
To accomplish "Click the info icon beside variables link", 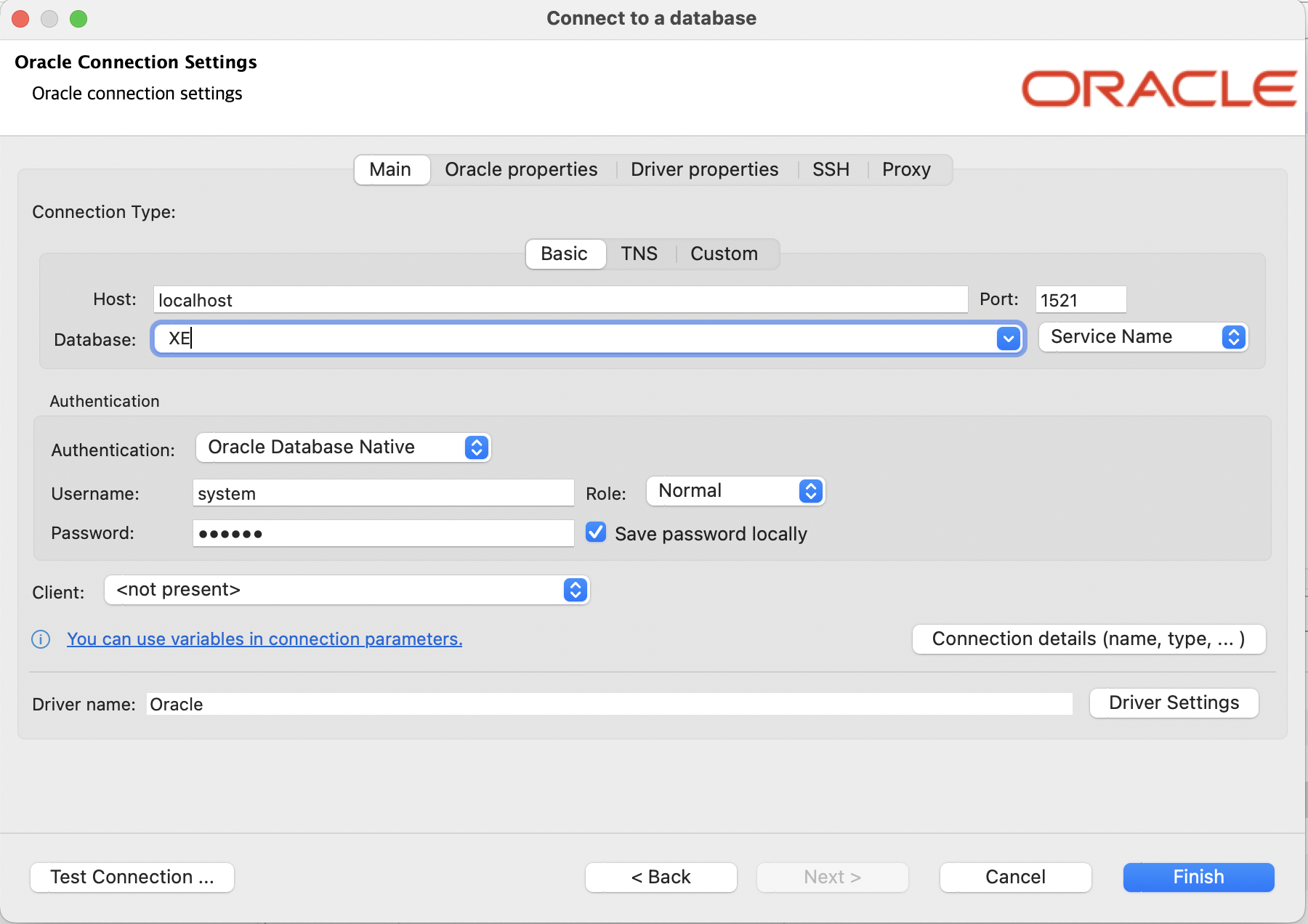I will pos(41,639).
